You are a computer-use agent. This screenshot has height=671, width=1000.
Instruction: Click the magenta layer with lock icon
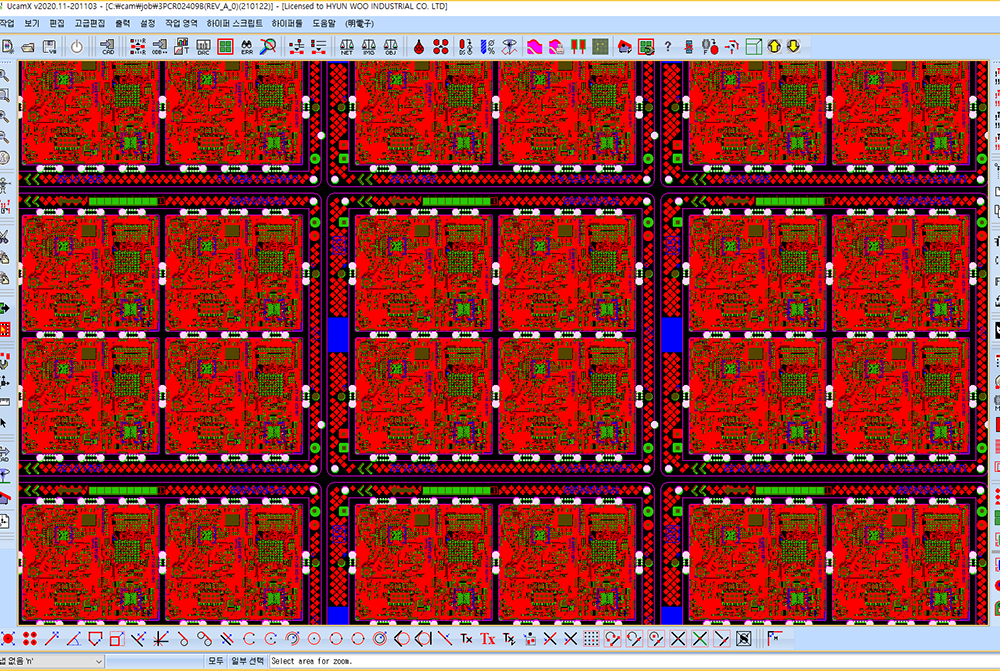coord(556,47)
